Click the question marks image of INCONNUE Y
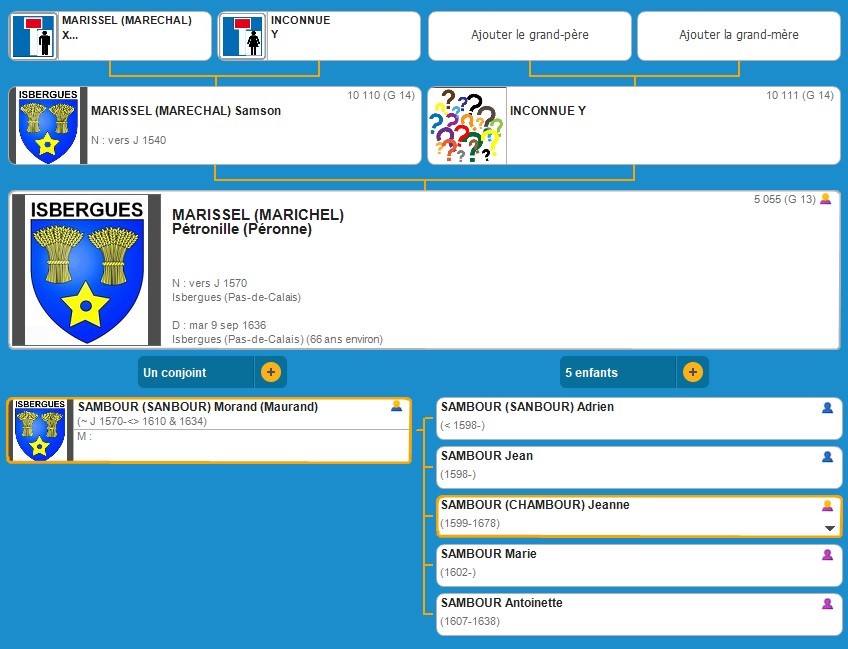 pyautogui.click(x=467, y=126)
